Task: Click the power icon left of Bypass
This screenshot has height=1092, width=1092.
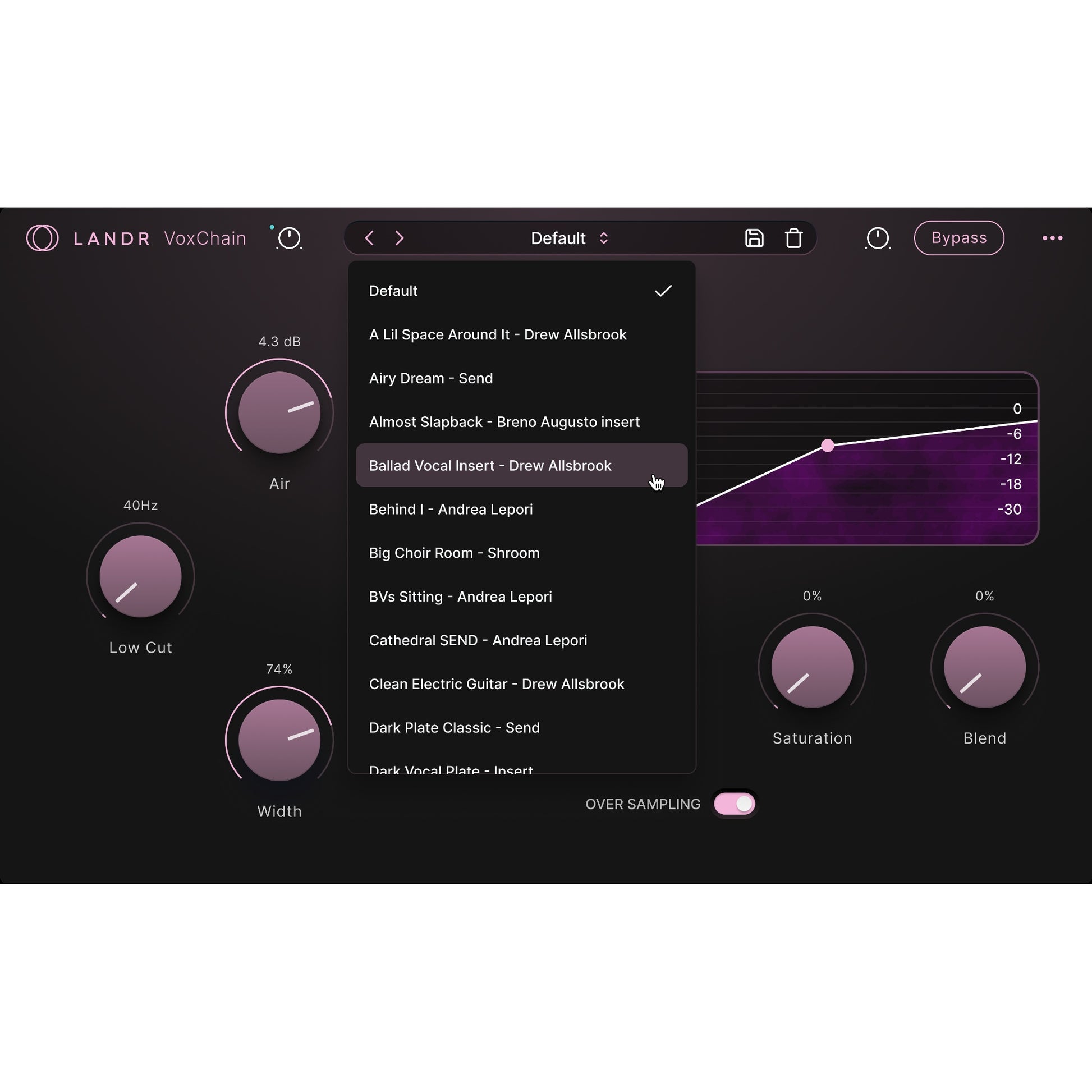Action: click(878, 238)
